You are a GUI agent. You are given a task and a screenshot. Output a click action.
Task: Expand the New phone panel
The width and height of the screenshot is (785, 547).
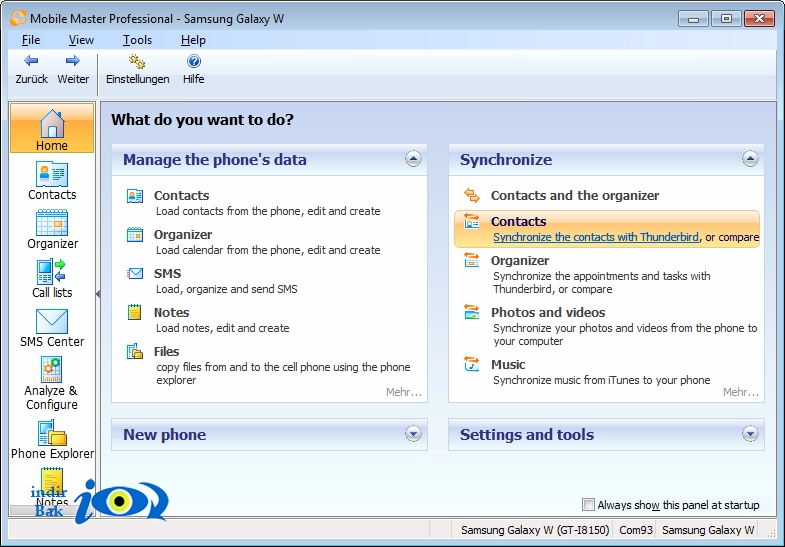(413, 433)
